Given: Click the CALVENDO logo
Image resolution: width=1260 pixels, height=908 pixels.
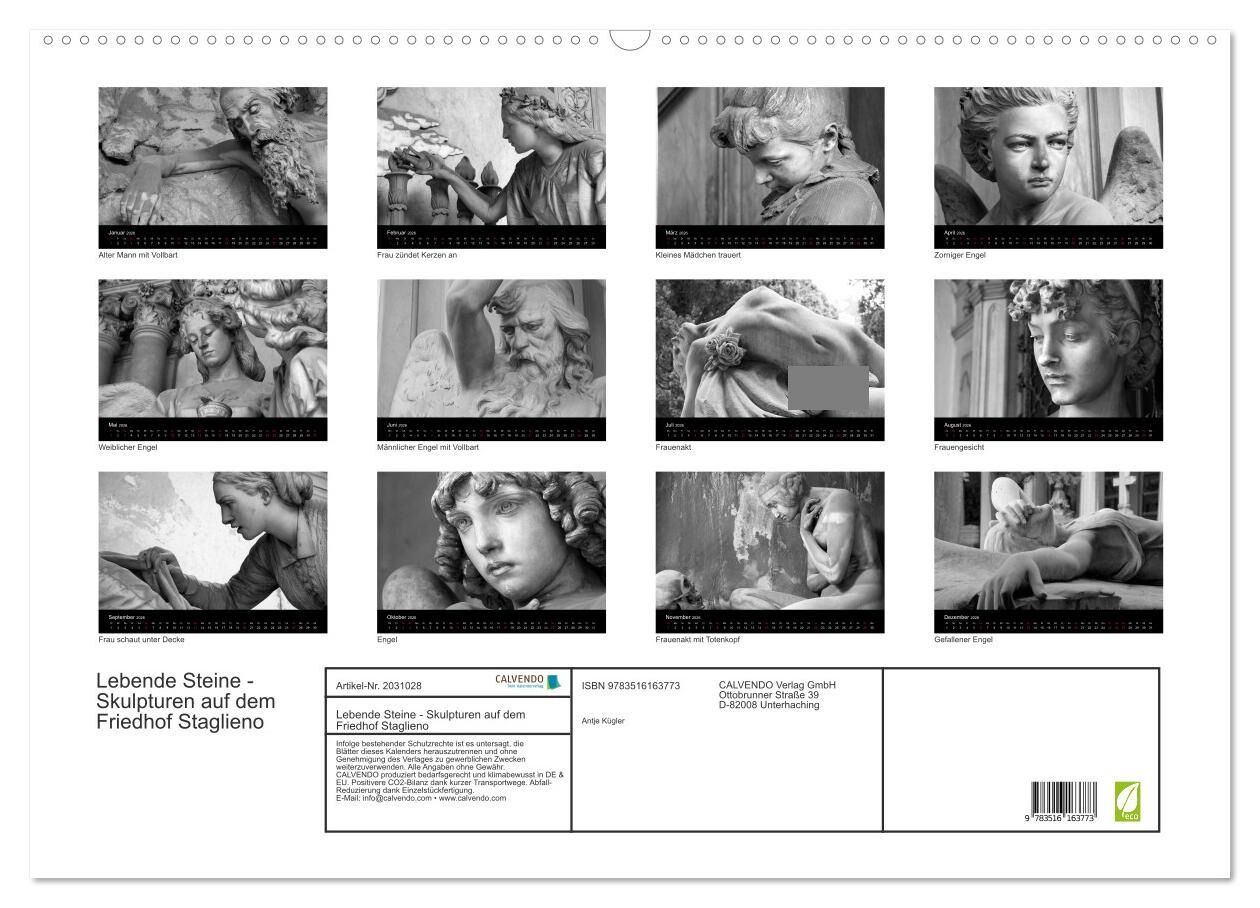Looking at the screenshot, I should pos(528,682).
